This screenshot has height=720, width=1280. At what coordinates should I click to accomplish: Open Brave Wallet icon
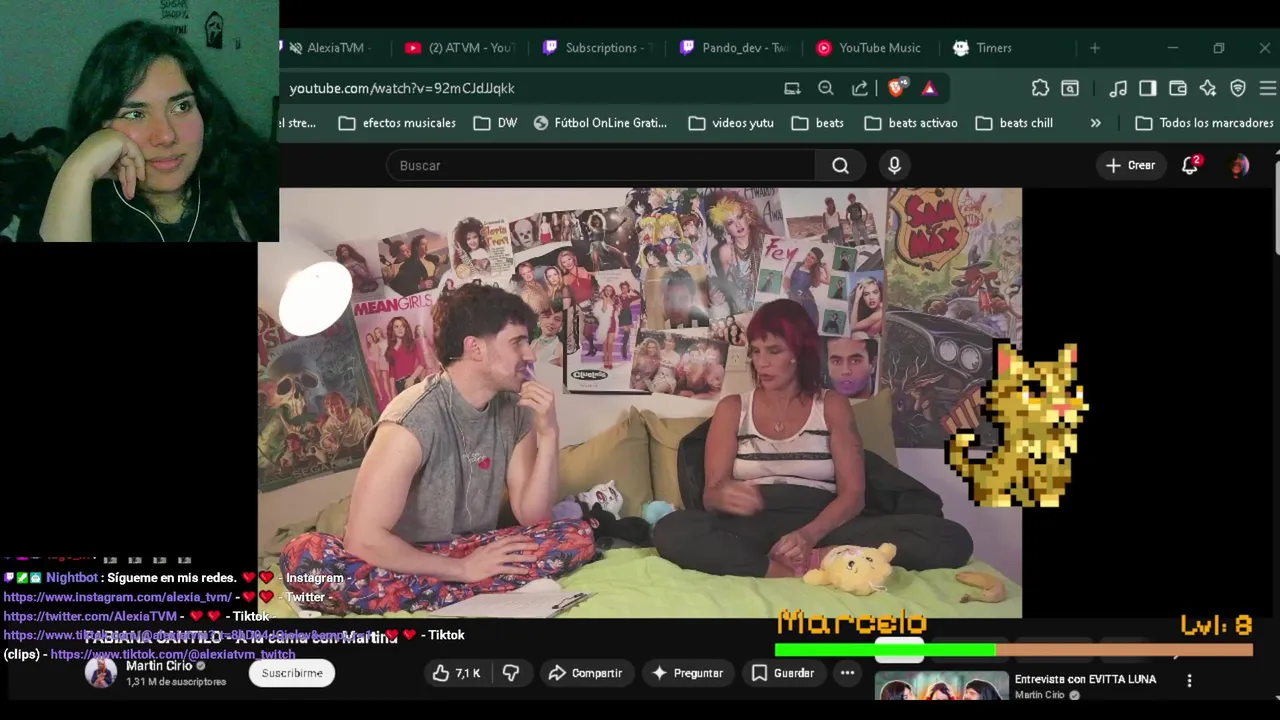coord(1178,88)
